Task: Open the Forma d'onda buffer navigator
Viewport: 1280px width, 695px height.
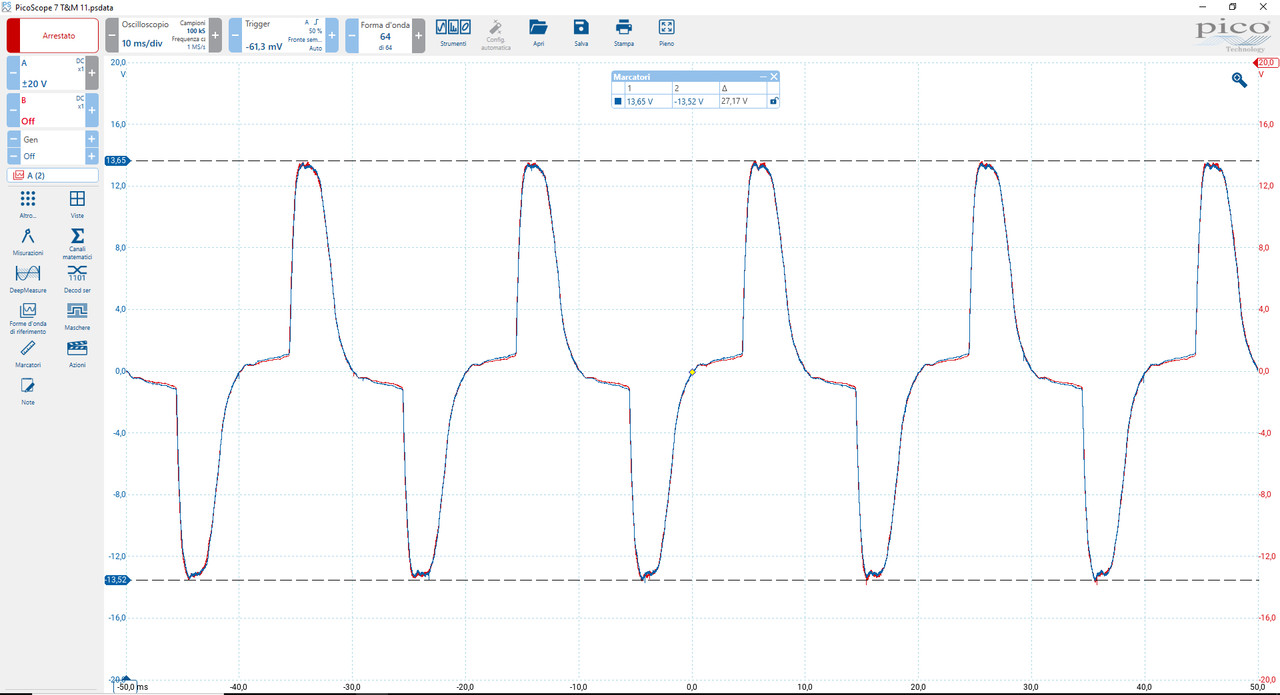Action: (385, 35)
